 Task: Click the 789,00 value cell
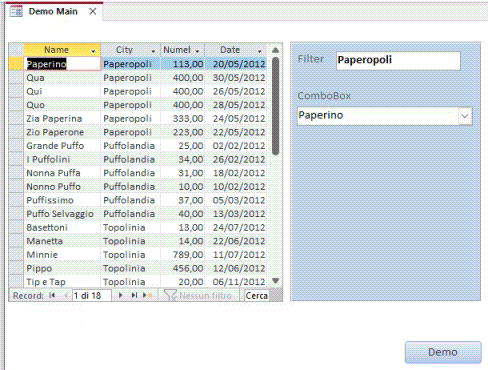pos(182,255)
